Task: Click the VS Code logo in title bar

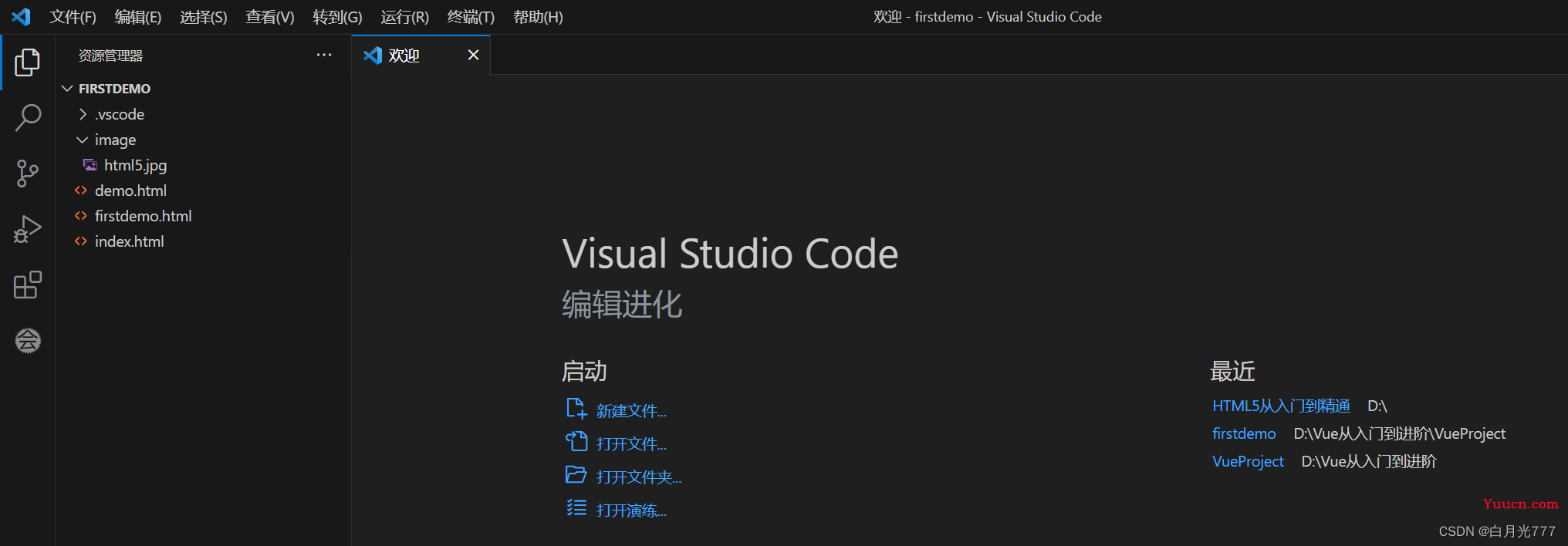Action: (x=21, y=16)
